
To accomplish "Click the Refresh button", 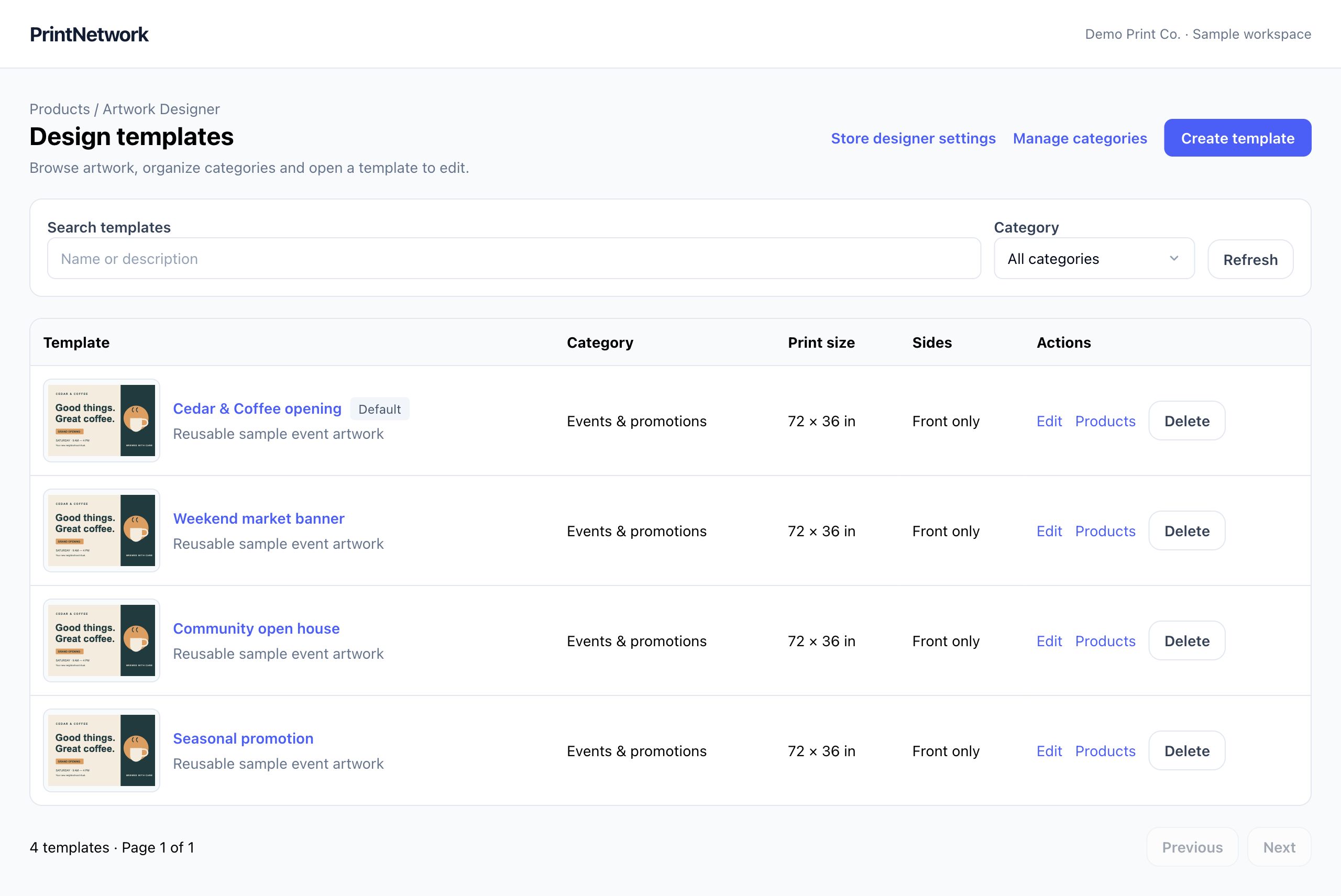I will pyautogui.click(x=1250, y=259).
